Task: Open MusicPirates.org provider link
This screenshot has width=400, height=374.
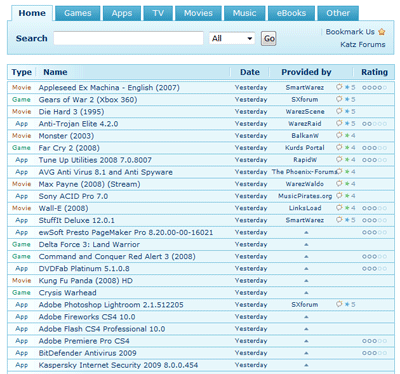Action: click(x=305, y=196)
